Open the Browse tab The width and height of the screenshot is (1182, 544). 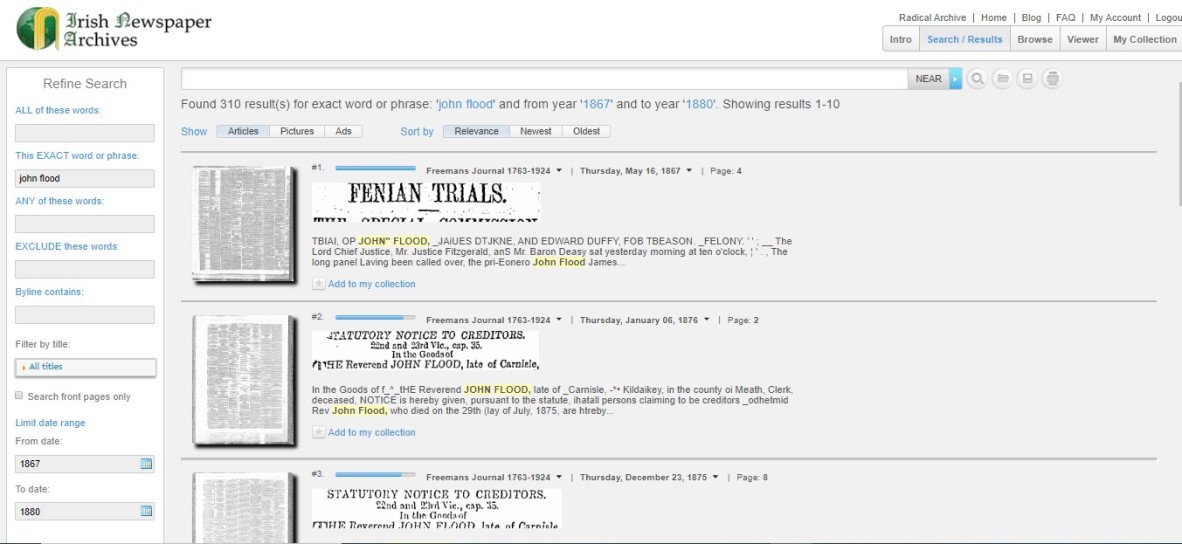1035,39
